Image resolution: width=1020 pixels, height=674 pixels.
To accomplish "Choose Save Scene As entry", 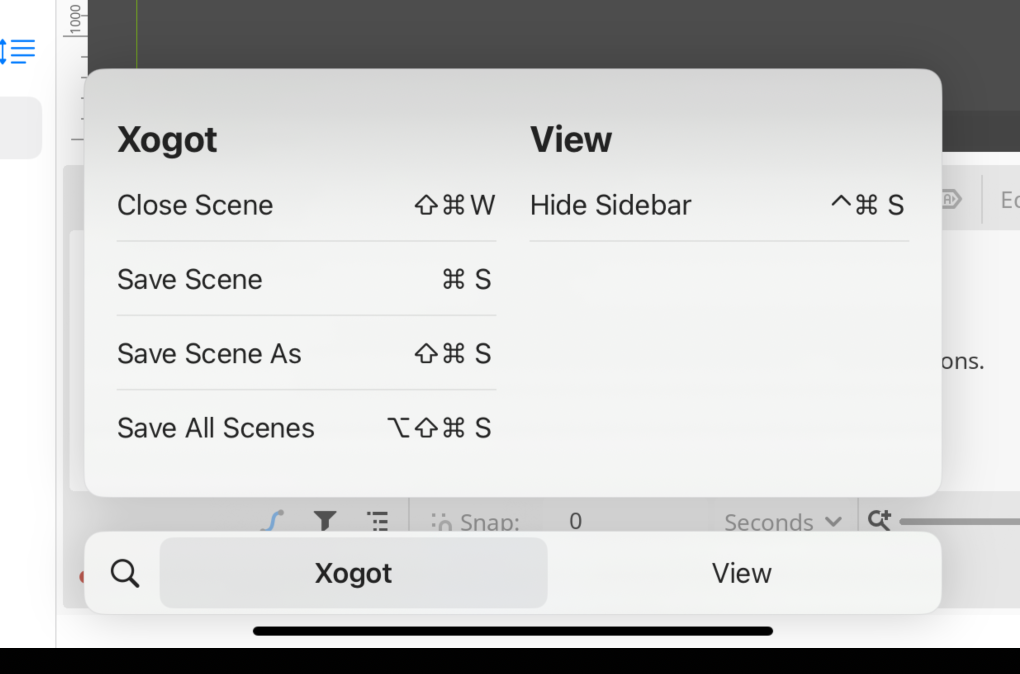I will pos(306,353).
